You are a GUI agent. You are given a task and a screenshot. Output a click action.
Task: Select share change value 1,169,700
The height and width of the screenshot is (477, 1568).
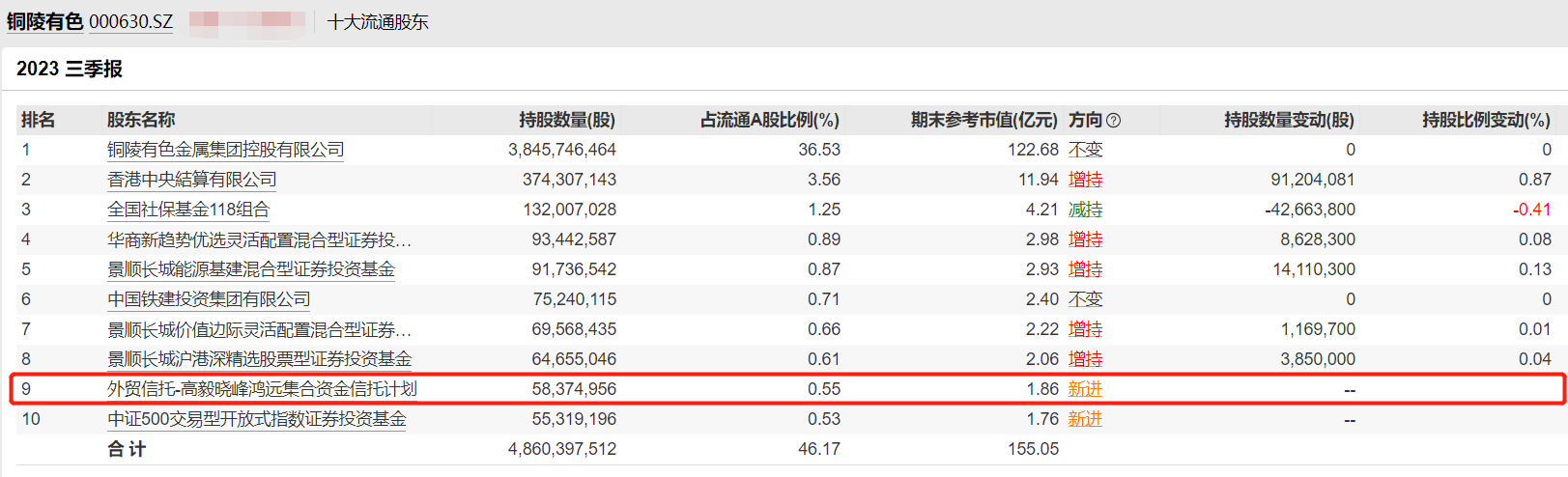point(1318,329)
